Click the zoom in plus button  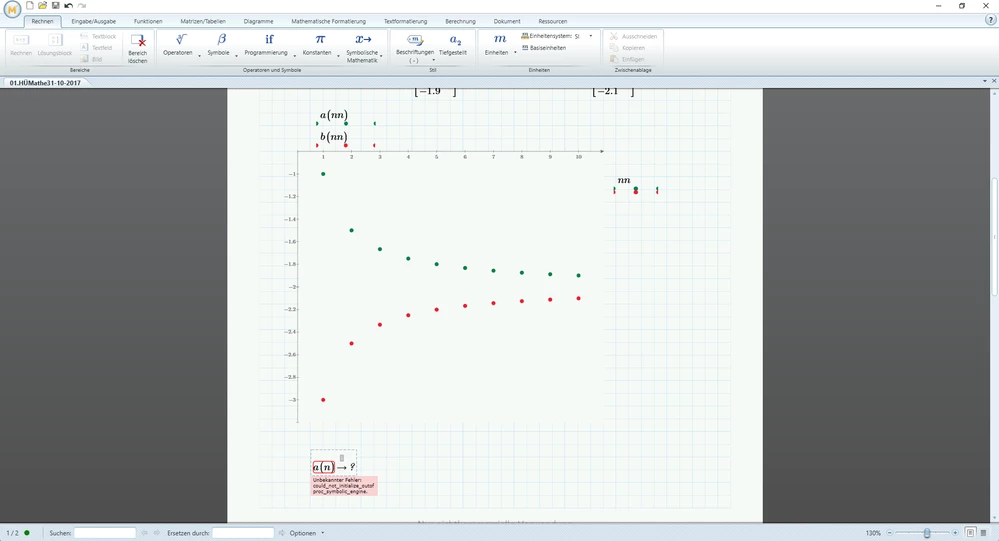pos(955,533)
